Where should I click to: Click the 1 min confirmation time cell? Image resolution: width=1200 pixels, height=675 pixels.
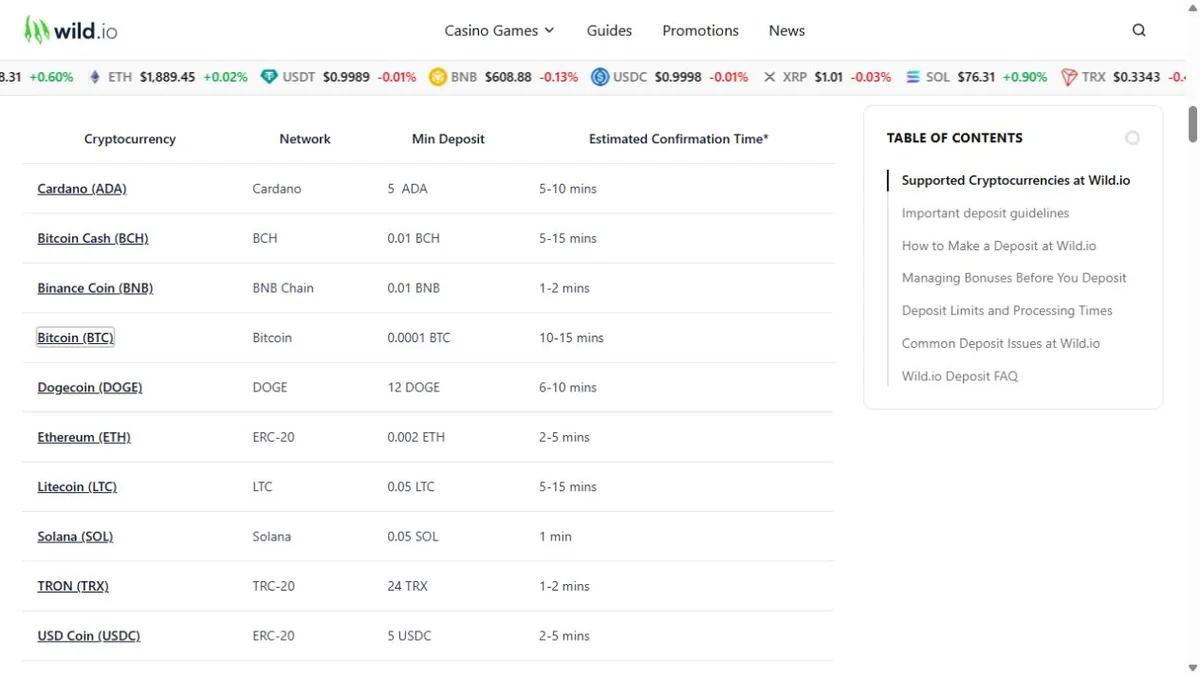pyautogui.click(x=555, y=536)
